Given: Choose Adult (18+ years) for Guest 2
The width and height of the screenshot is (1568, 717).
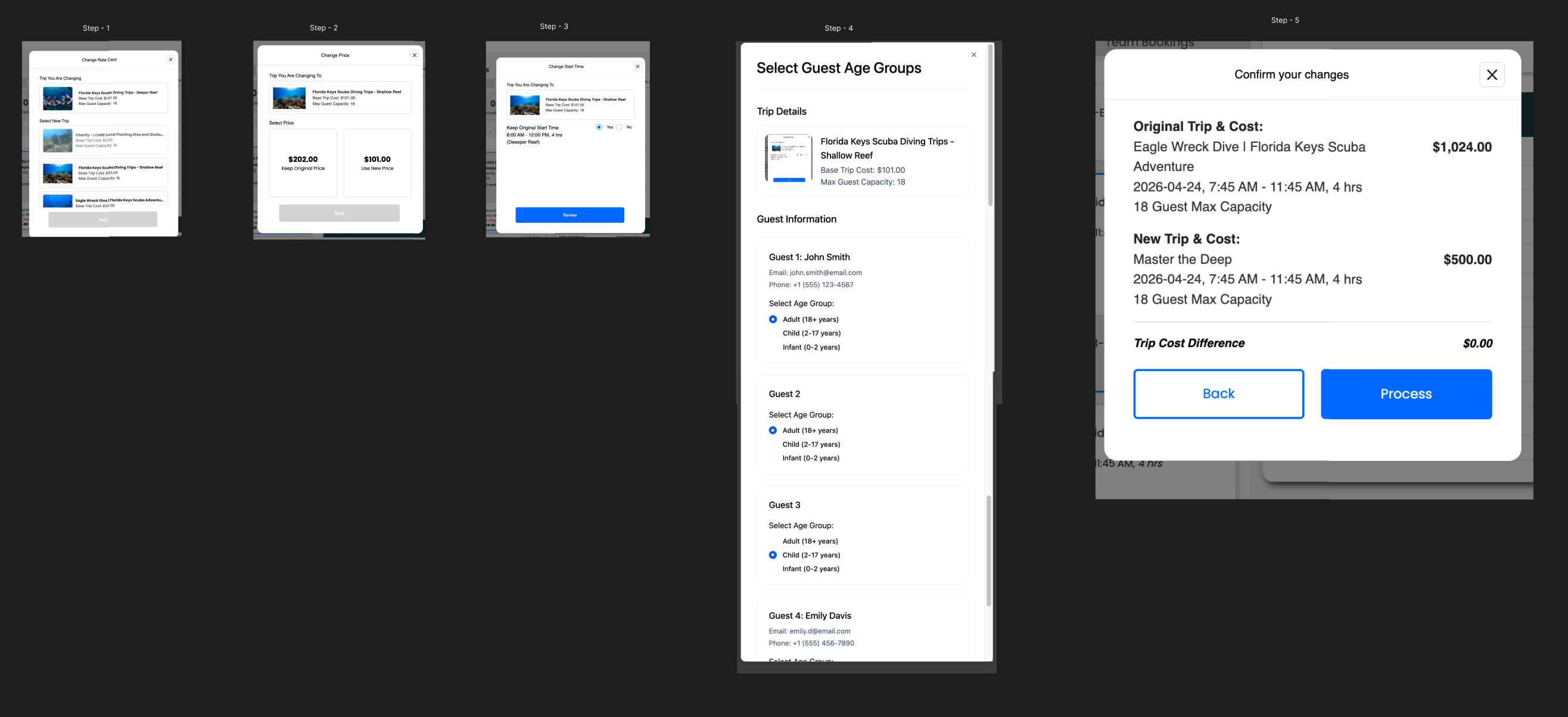Looking at the screenshot, I should coord(773,431).
